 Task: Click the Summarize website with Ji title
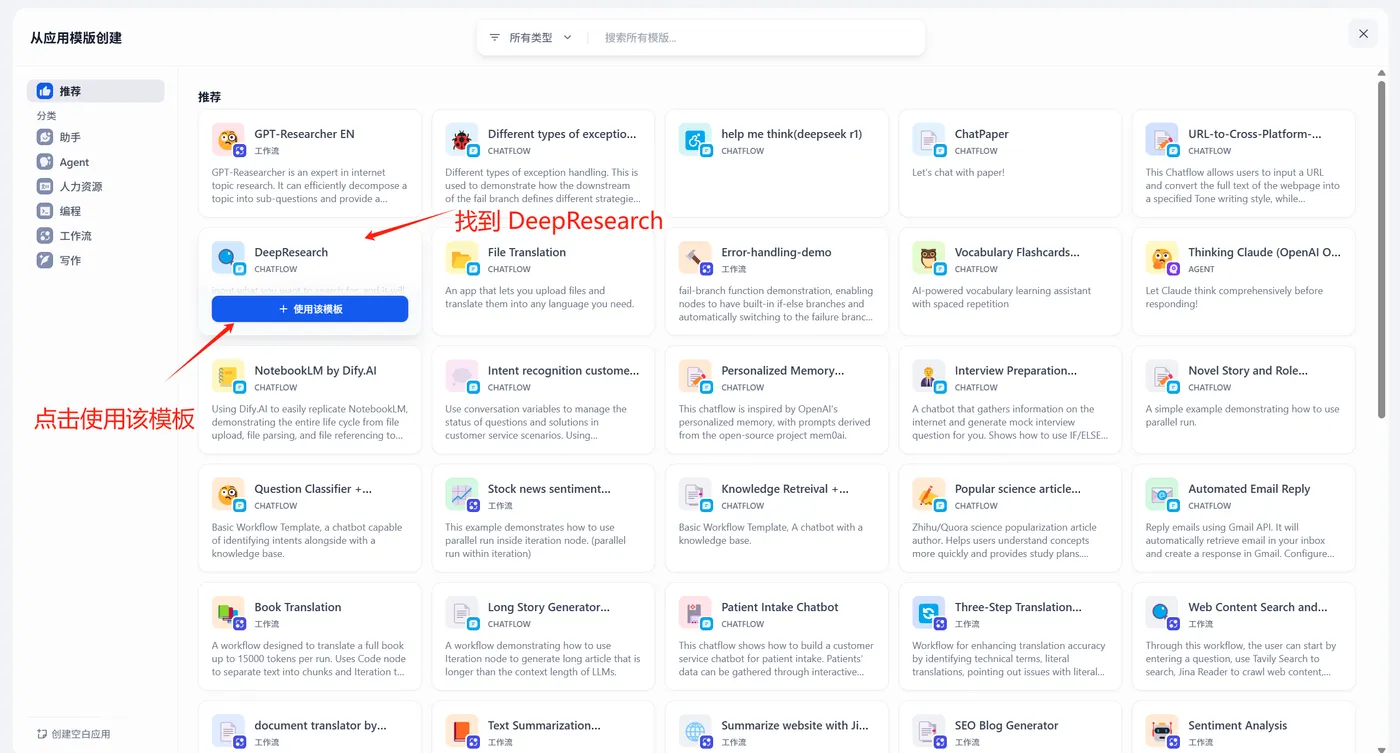coord(795,726)
